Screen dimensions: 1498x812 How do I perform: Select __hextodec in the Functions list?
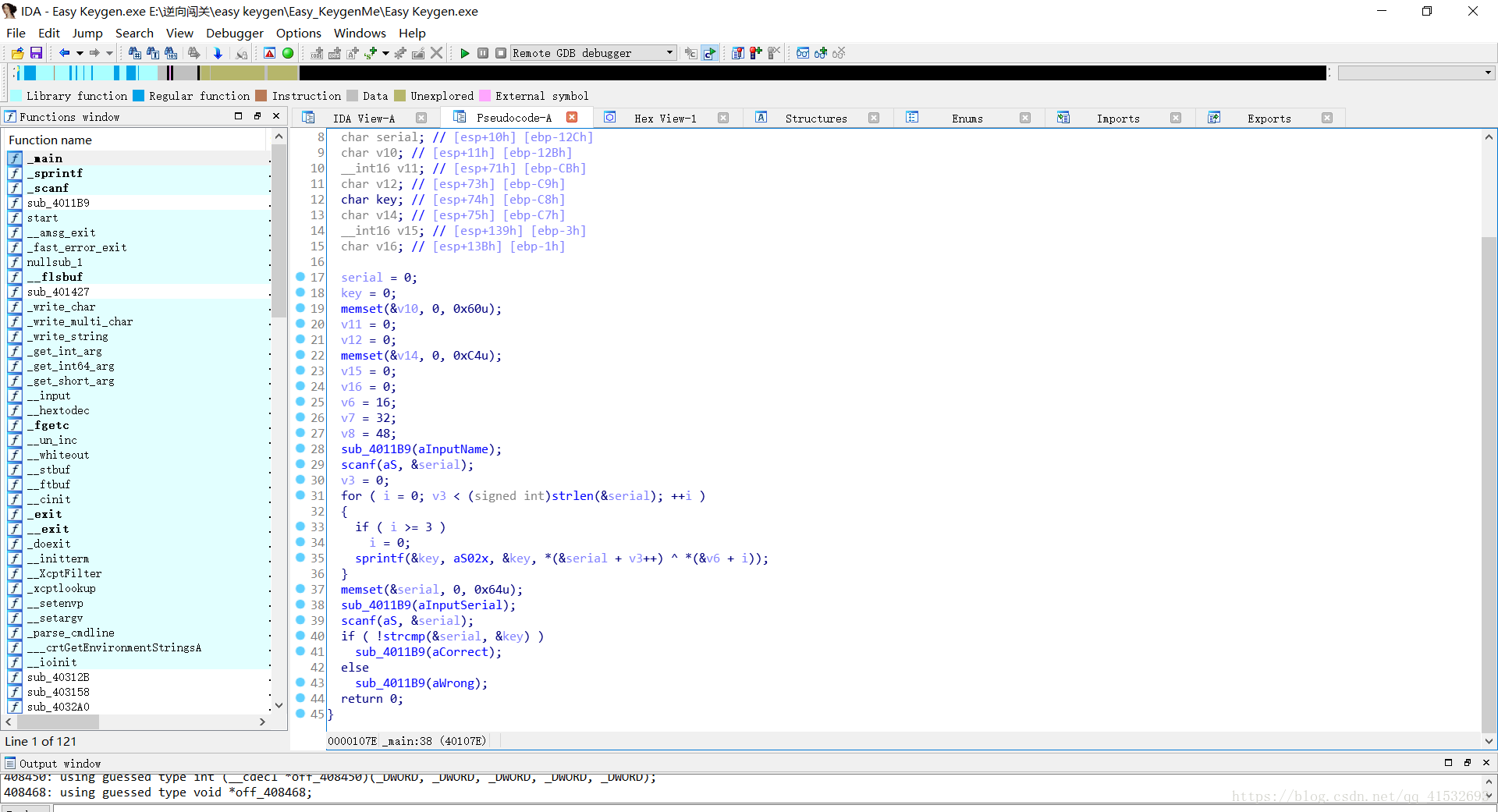138,410
